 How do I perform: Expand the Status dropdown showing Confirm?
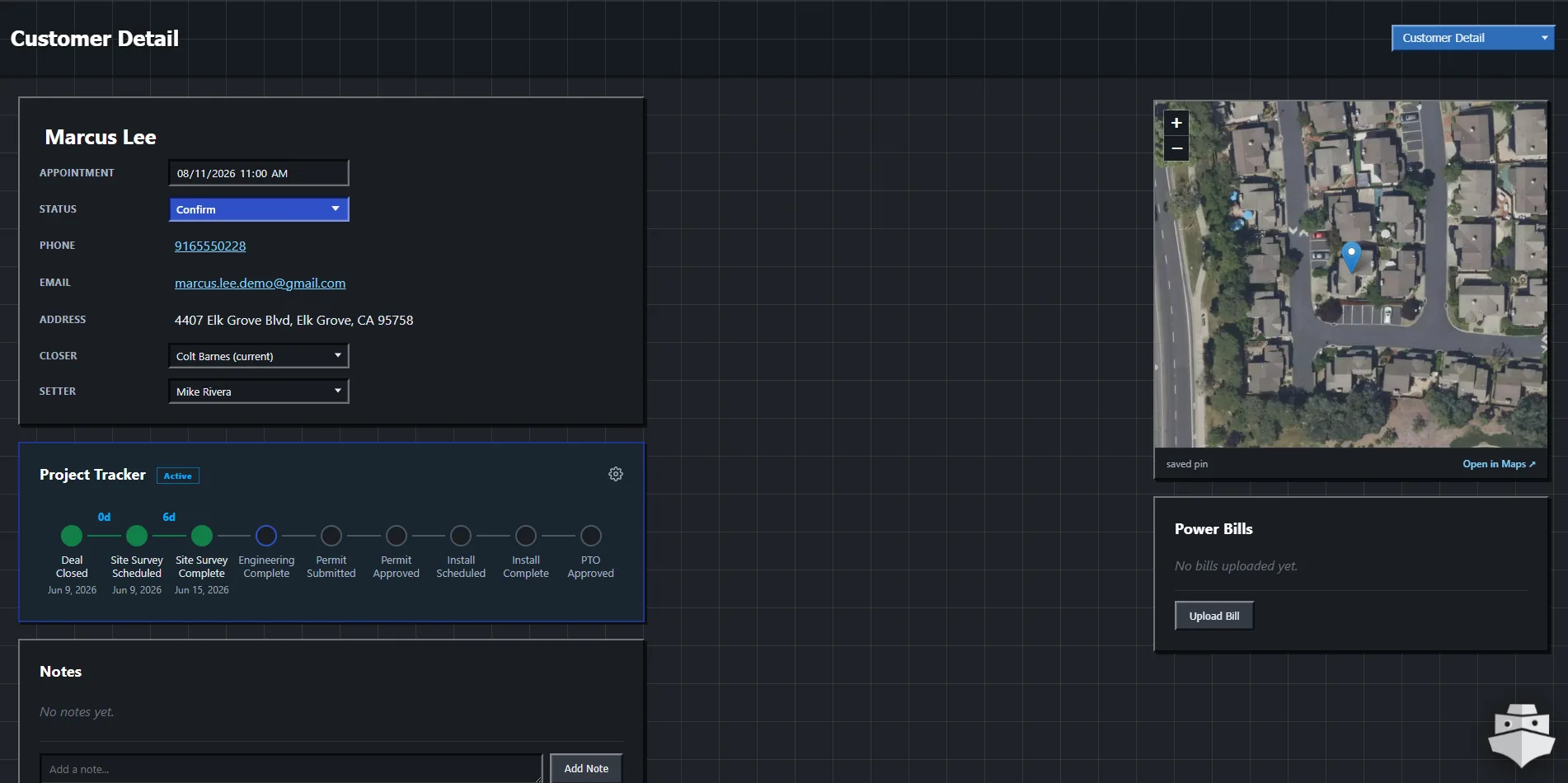[259, 209]
